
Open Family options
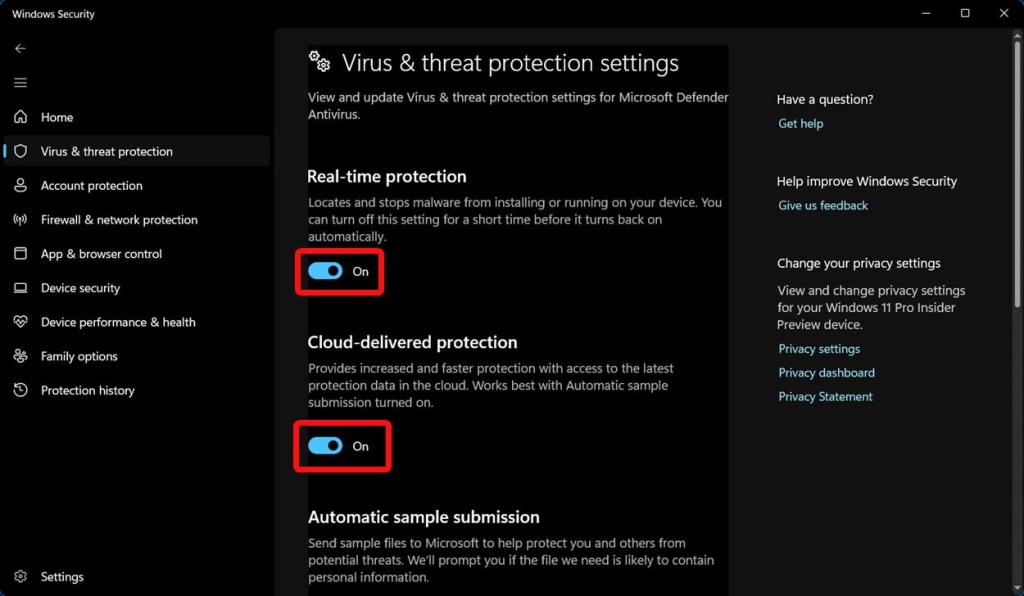coord(77,355)
